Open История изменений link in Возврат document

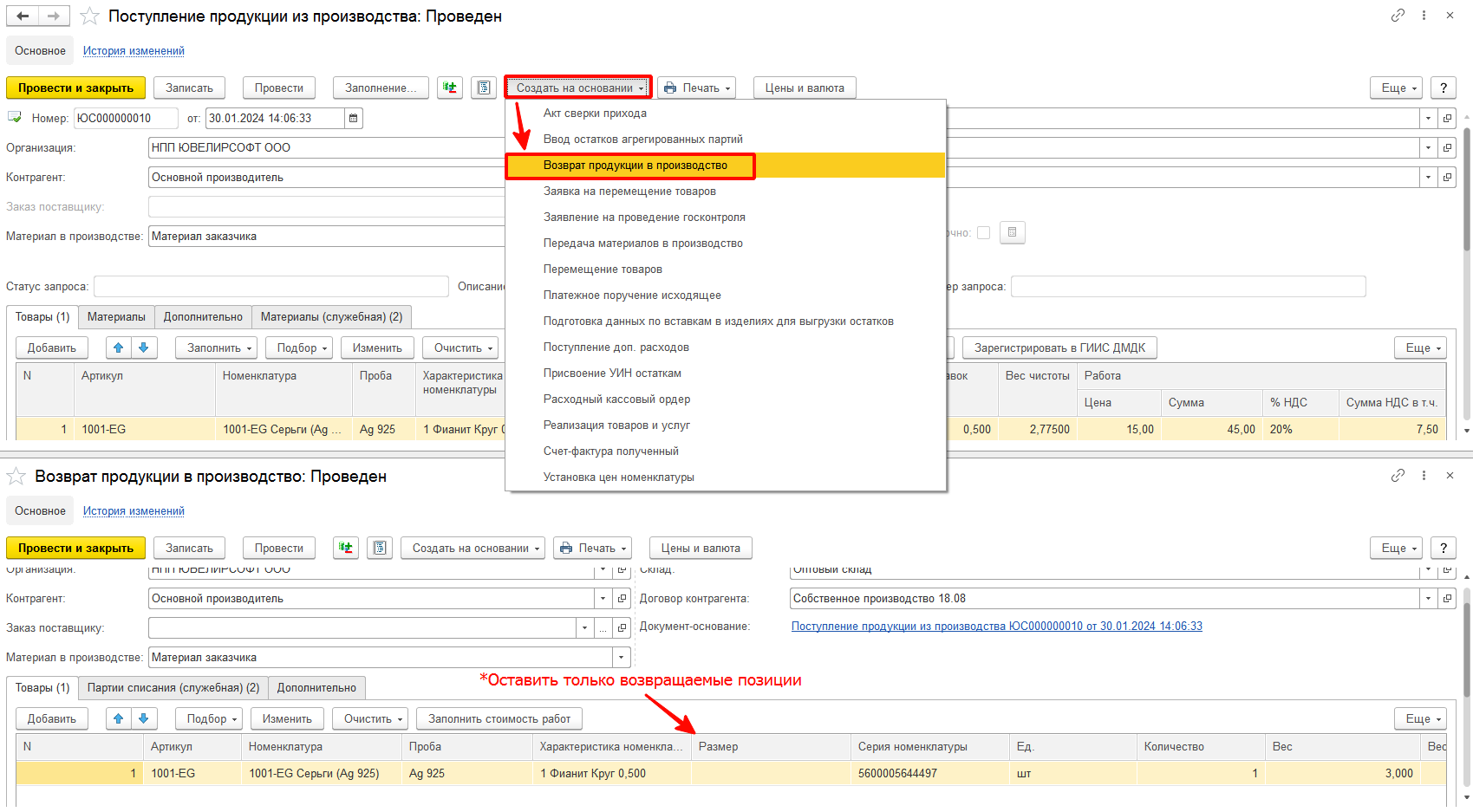coord(134,511)
